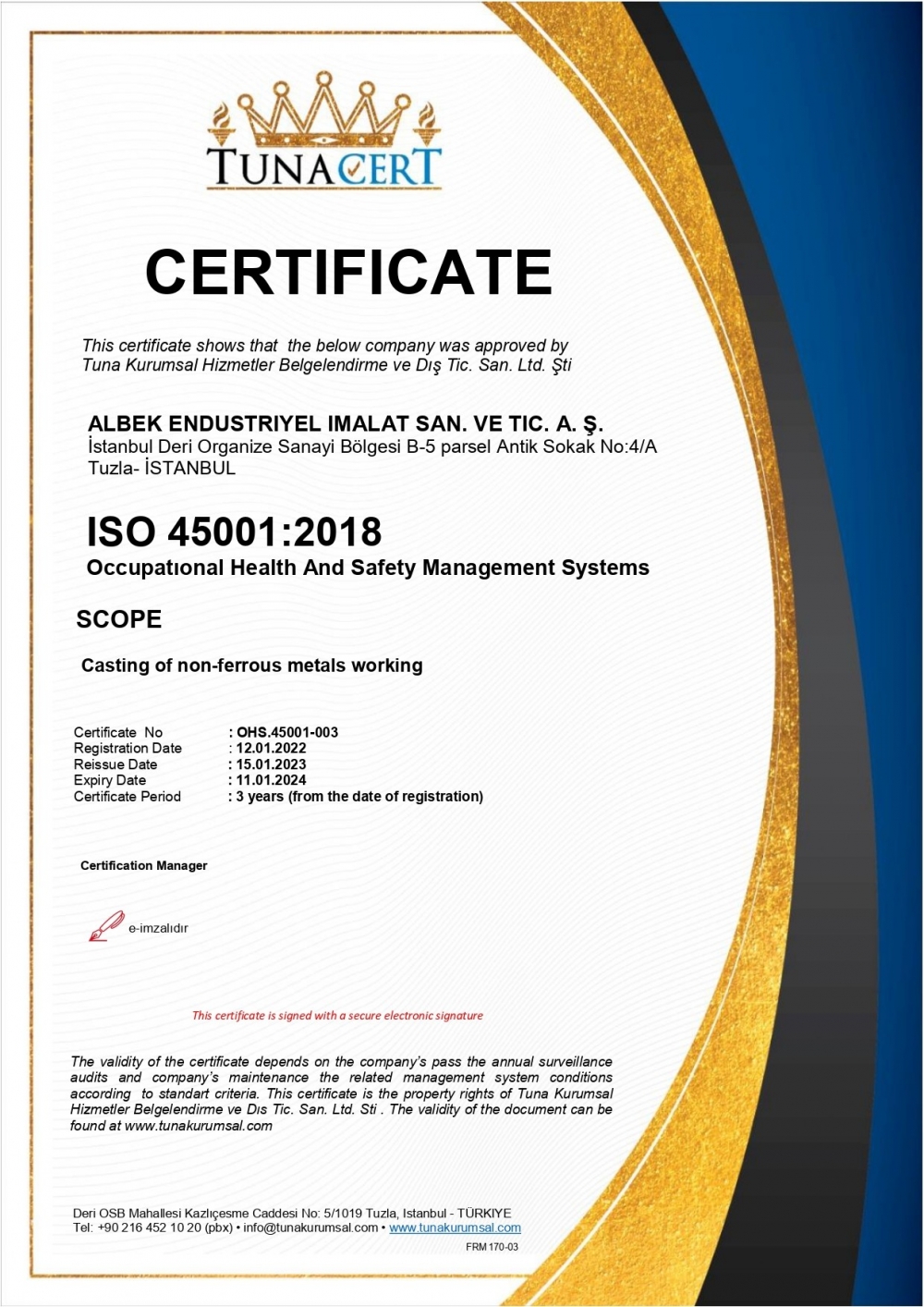Click the info@tunakurumsal.com email address
Image resolution: width=924 pixels, height=1307 pixels.
click(x=310, y=1228)
